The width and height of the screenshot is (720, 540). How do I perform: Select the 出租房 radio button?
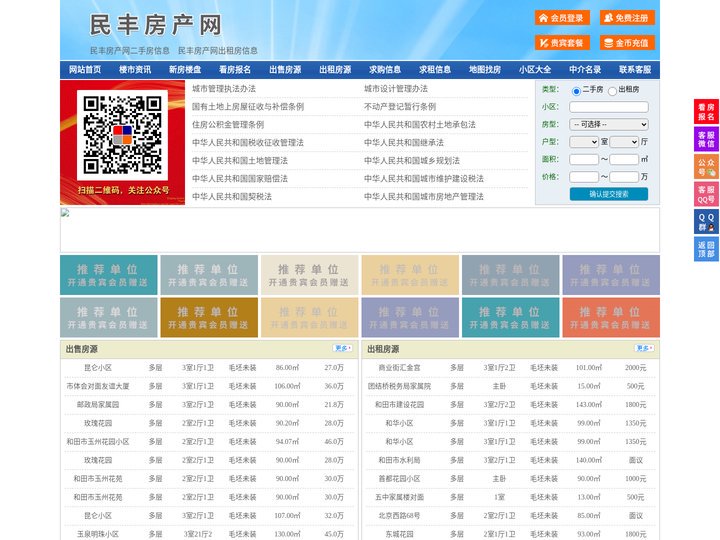(x=612, y=91)
